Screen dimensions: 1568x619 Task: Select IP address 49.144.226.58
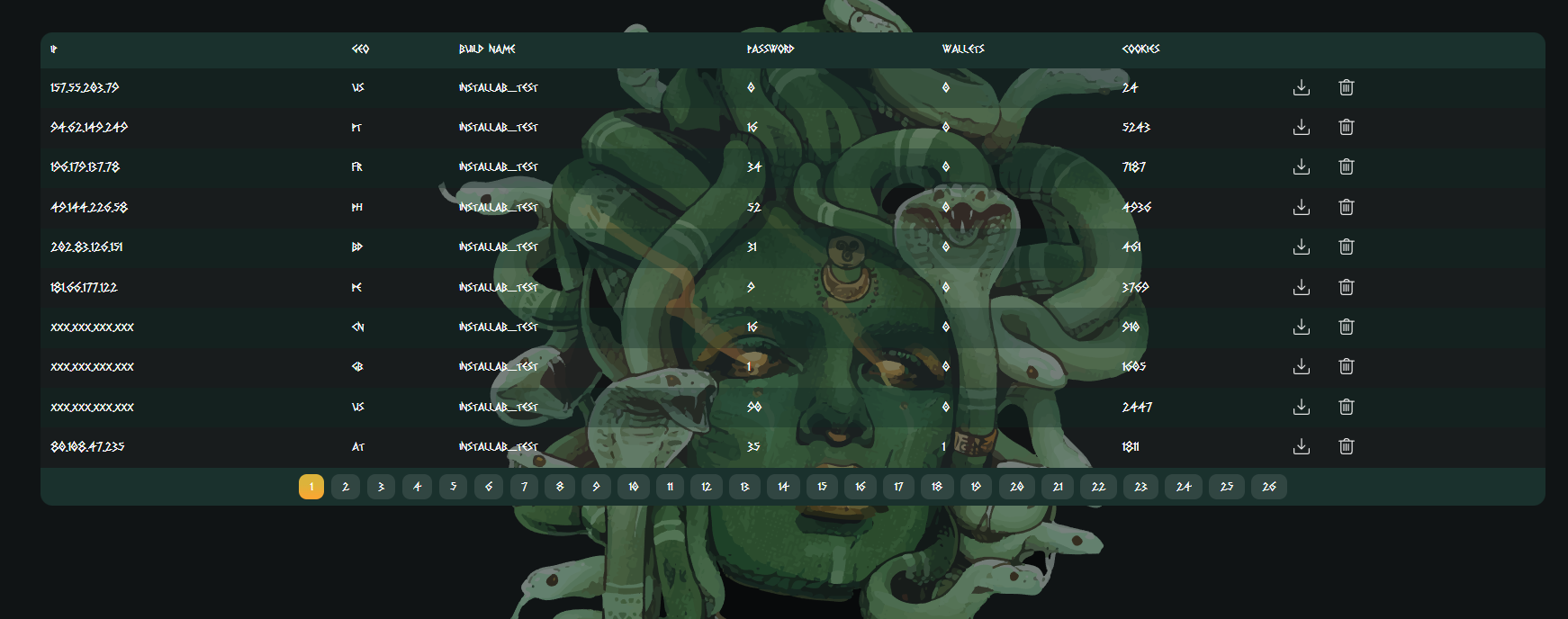89,207
